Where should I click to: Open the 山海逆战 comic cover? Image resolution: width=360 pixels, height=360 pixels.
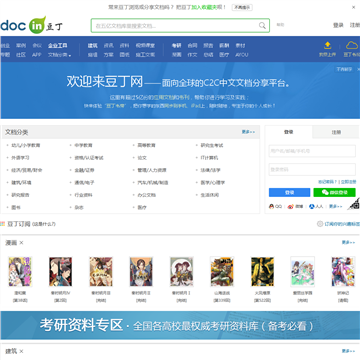222,271
